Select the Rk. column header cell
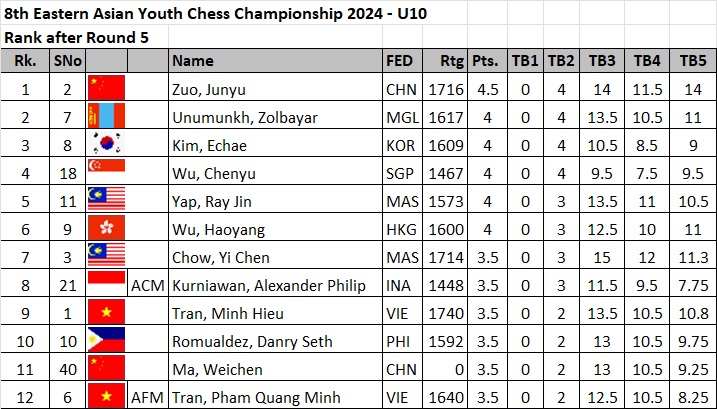 [24, 61]
